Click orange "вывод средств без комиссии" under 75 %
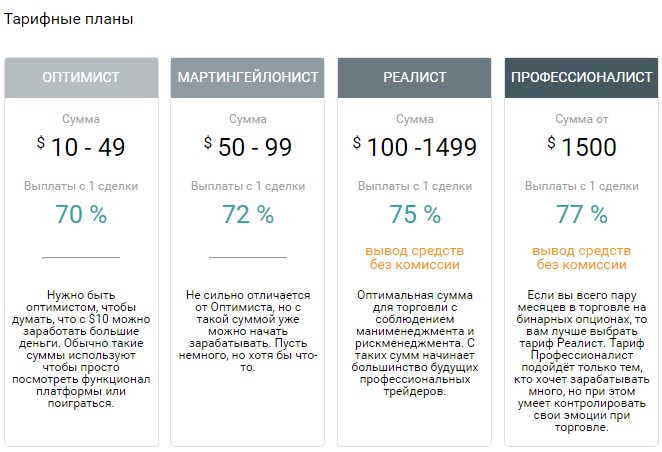This screenshot has width=662, height=452. [x=414, y=257]
